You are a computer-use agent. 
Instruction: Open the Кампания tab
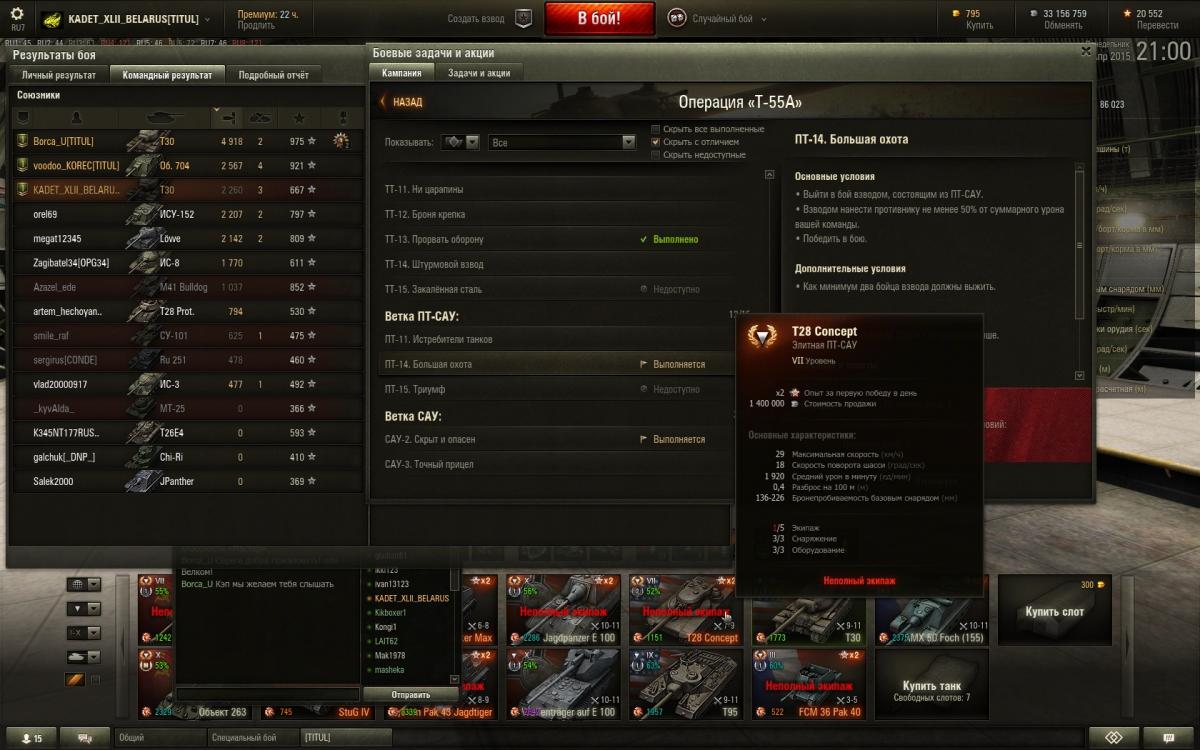click(x=401, y=73)
